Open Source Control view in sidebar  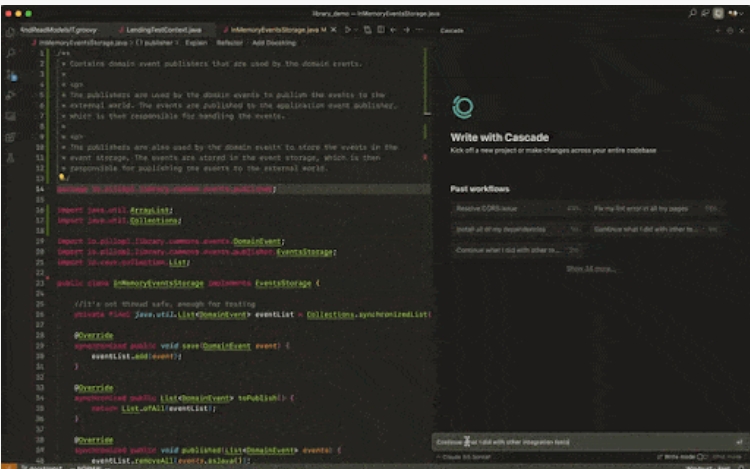click(12, 75)
